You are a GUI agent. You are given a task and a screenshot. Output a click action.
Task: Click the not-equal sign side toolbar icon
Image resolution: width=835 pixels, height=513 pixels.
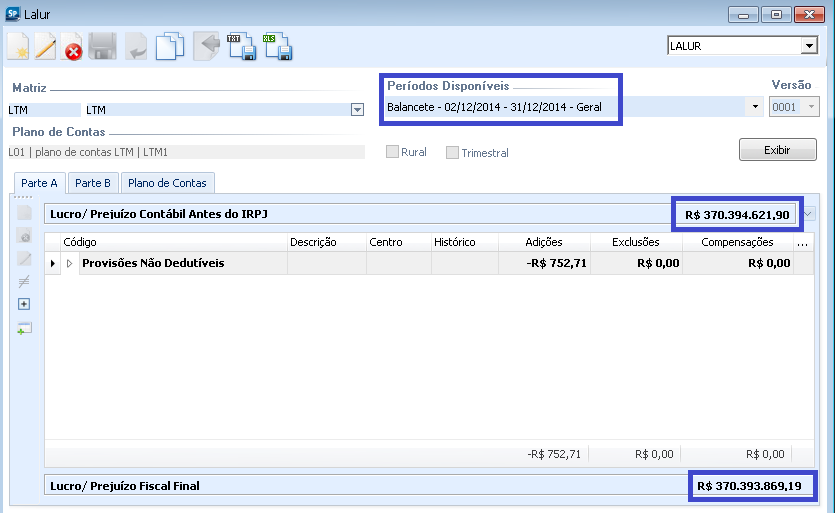coord(24,281)
